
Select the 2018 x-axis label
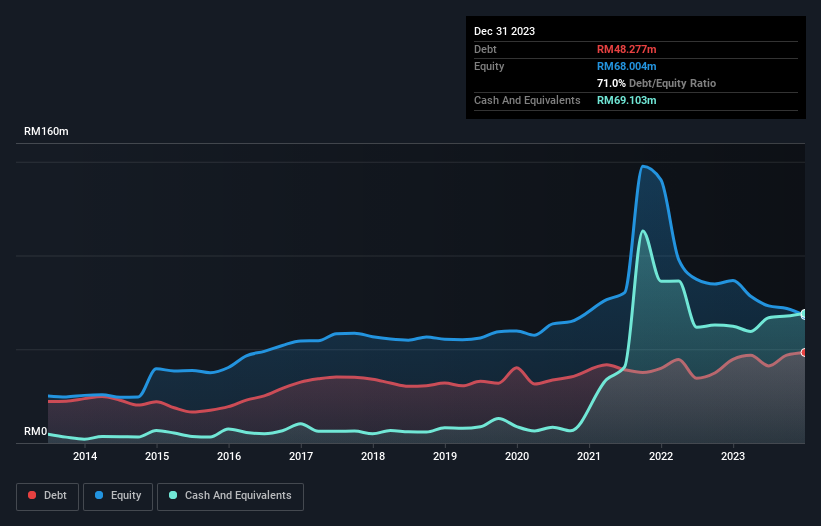coord(373,456)
